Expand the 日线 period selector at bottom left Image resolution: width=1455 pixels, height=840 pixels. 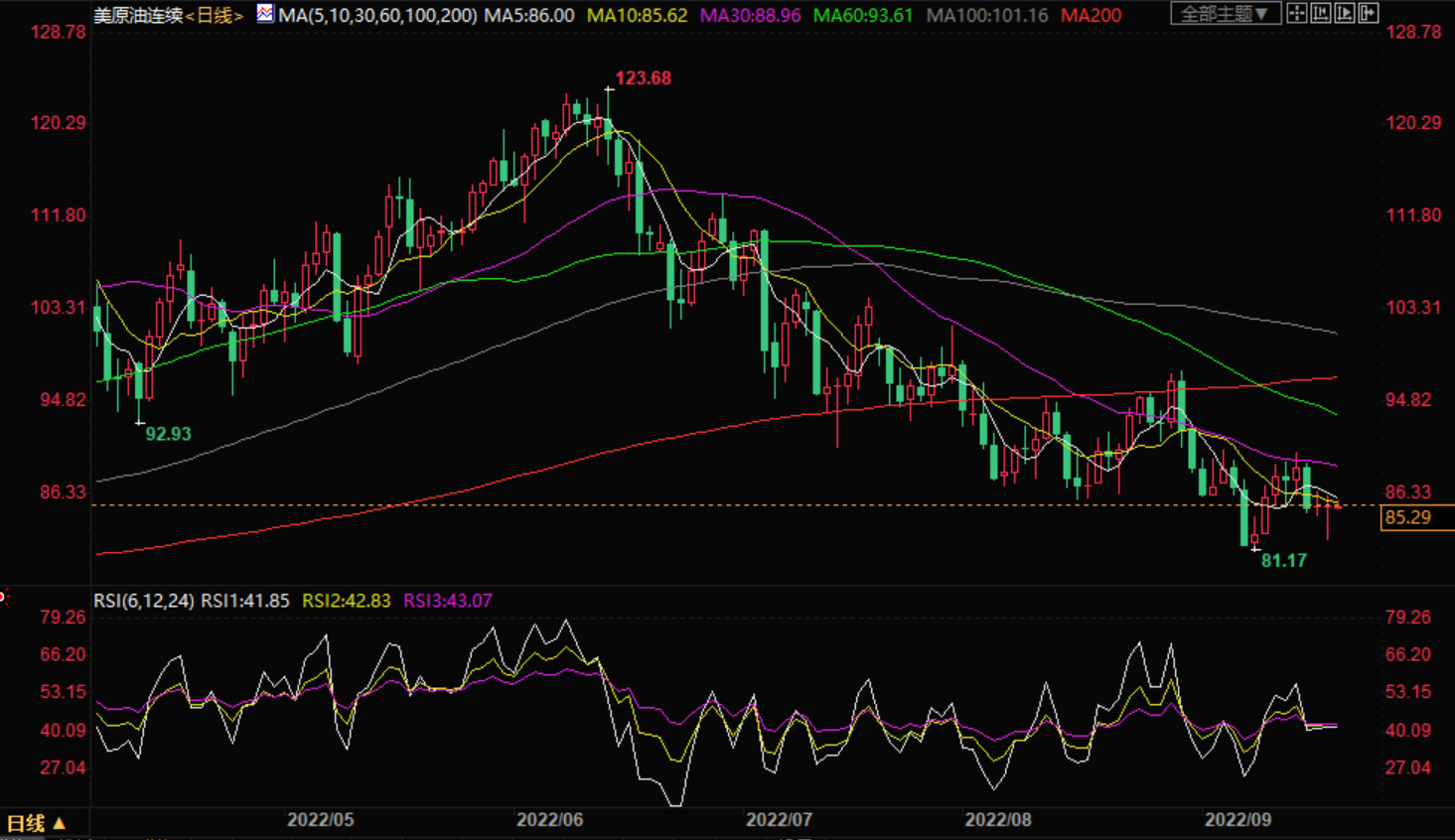pos(36,823)
